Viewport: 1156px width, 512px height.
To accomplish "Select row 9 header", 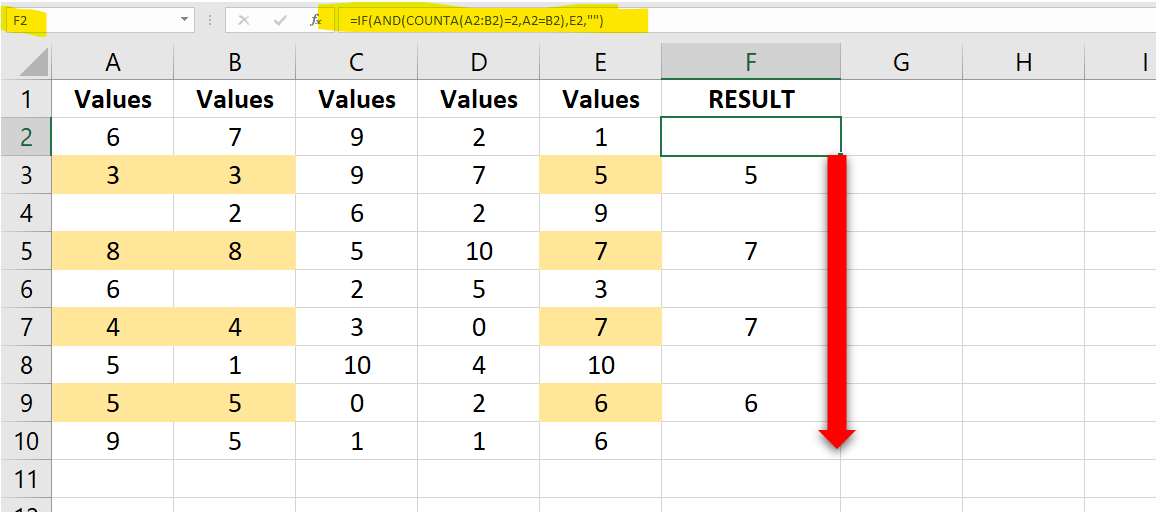I will coord(26,404).
